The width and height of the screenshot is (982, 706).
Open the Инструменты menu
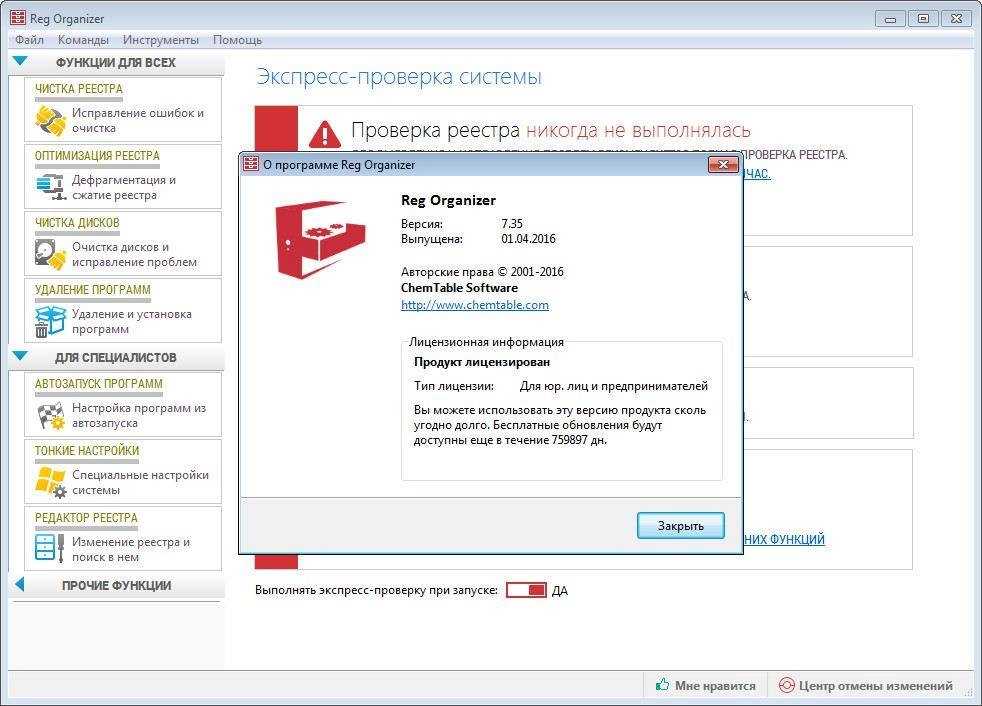point(161,40)
